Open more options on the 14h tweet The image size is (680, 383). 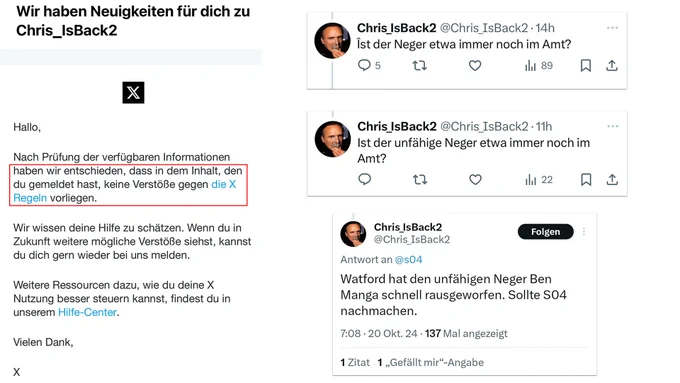tap(612, 28)
